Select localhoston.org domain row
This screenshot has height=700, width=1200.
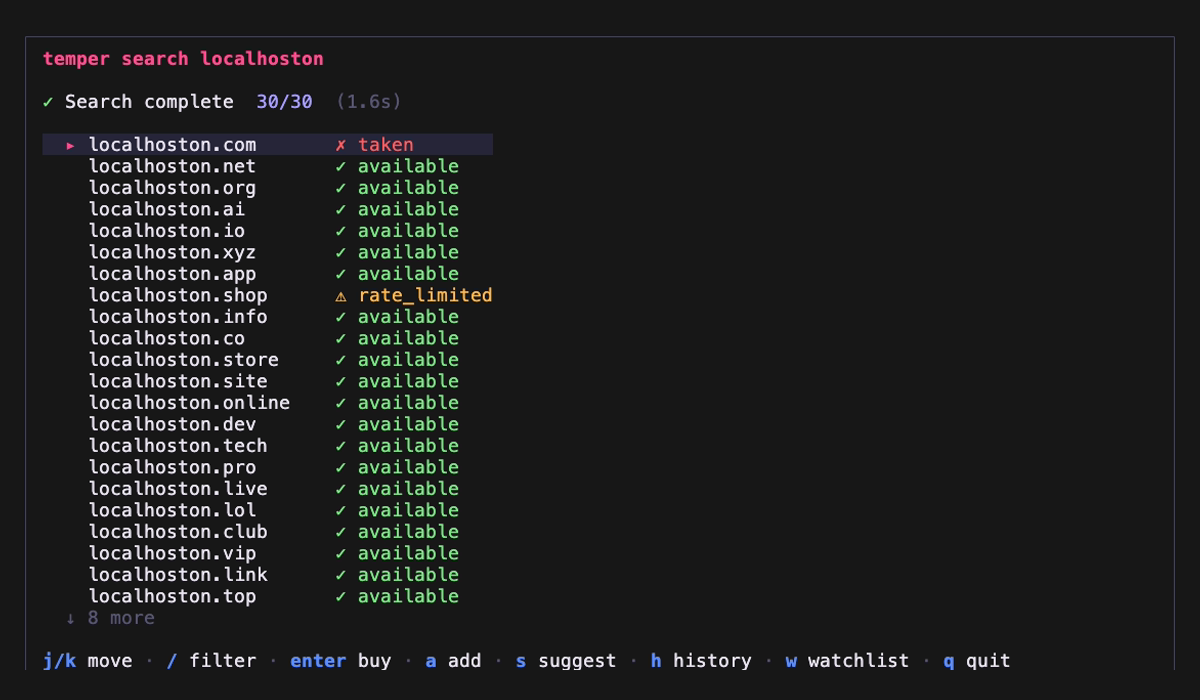pyautogui.click(x=267, y=188)
